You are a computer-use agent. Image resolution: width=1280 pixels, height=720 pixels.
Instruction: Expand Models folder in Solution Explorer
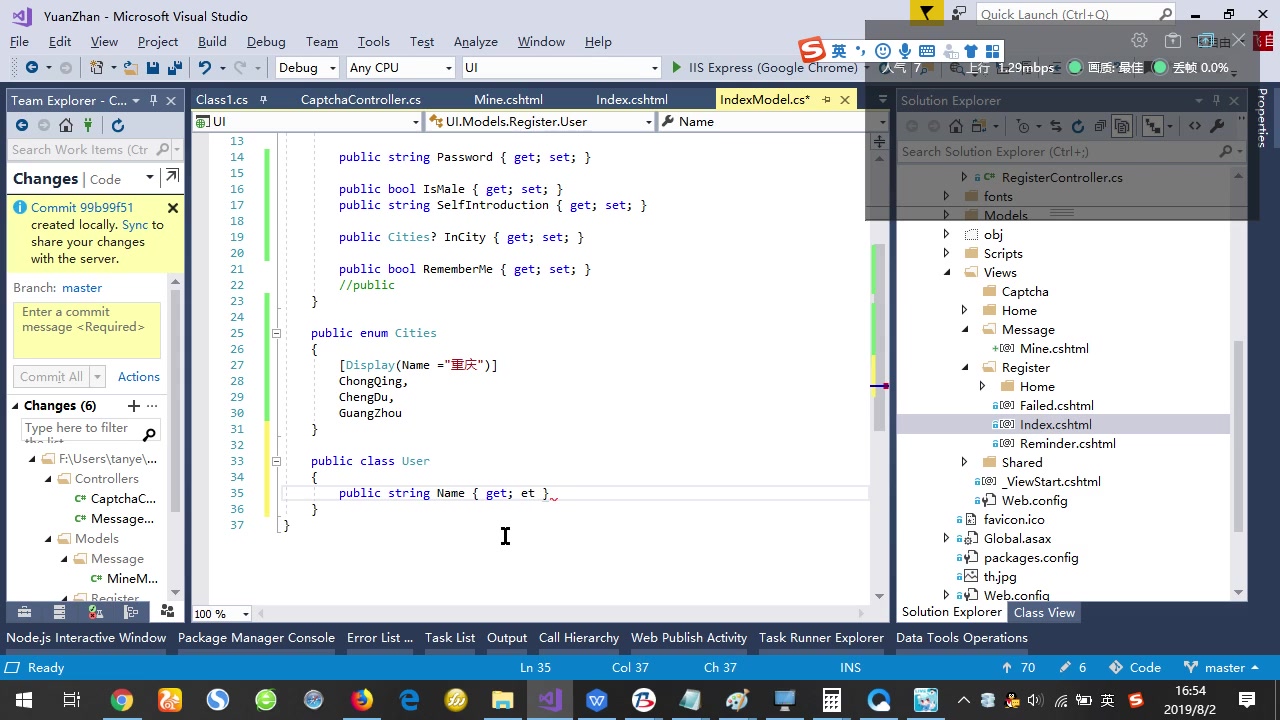(947, 215)
